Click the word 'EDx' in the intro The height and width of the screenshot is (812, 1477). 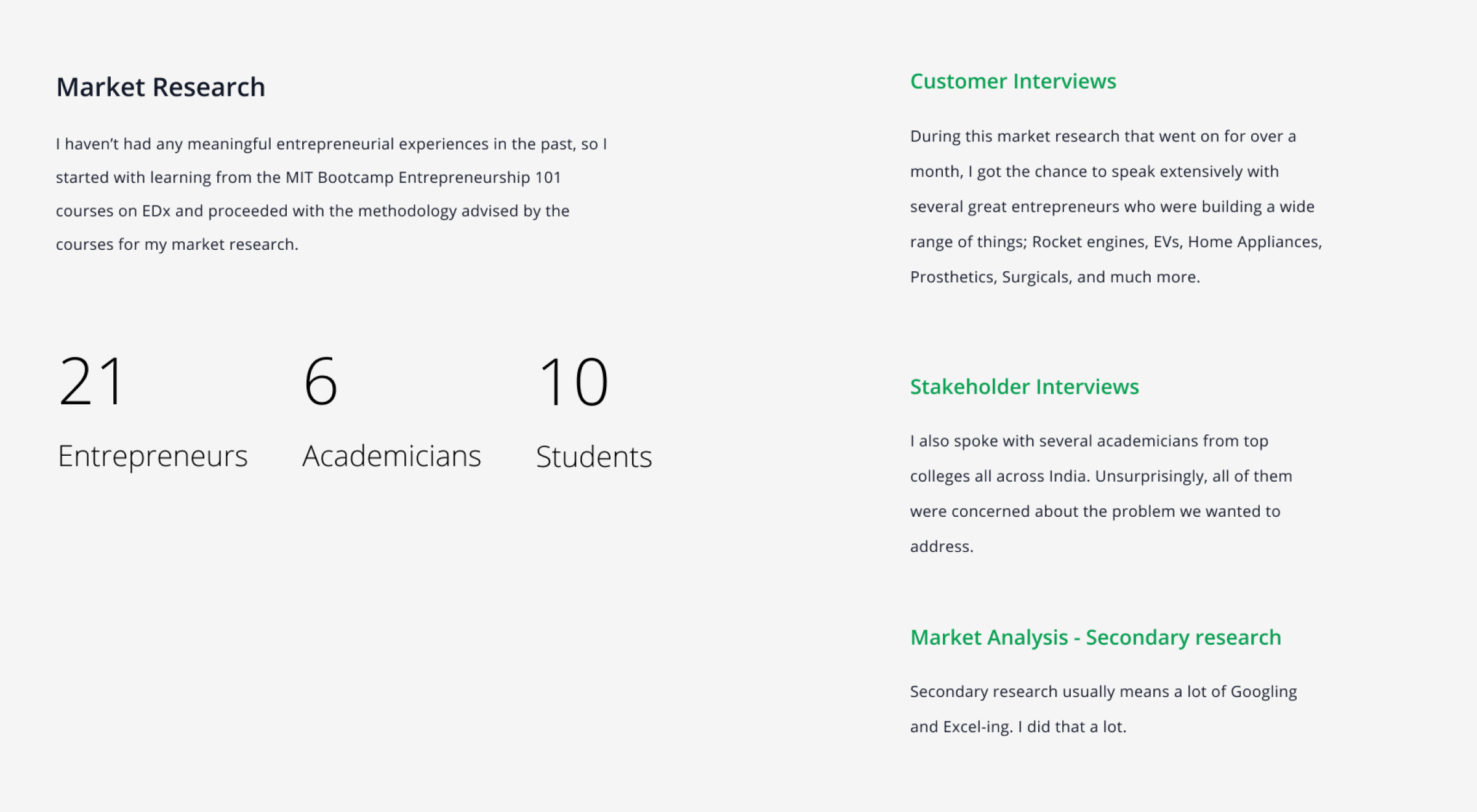(156, 211)
